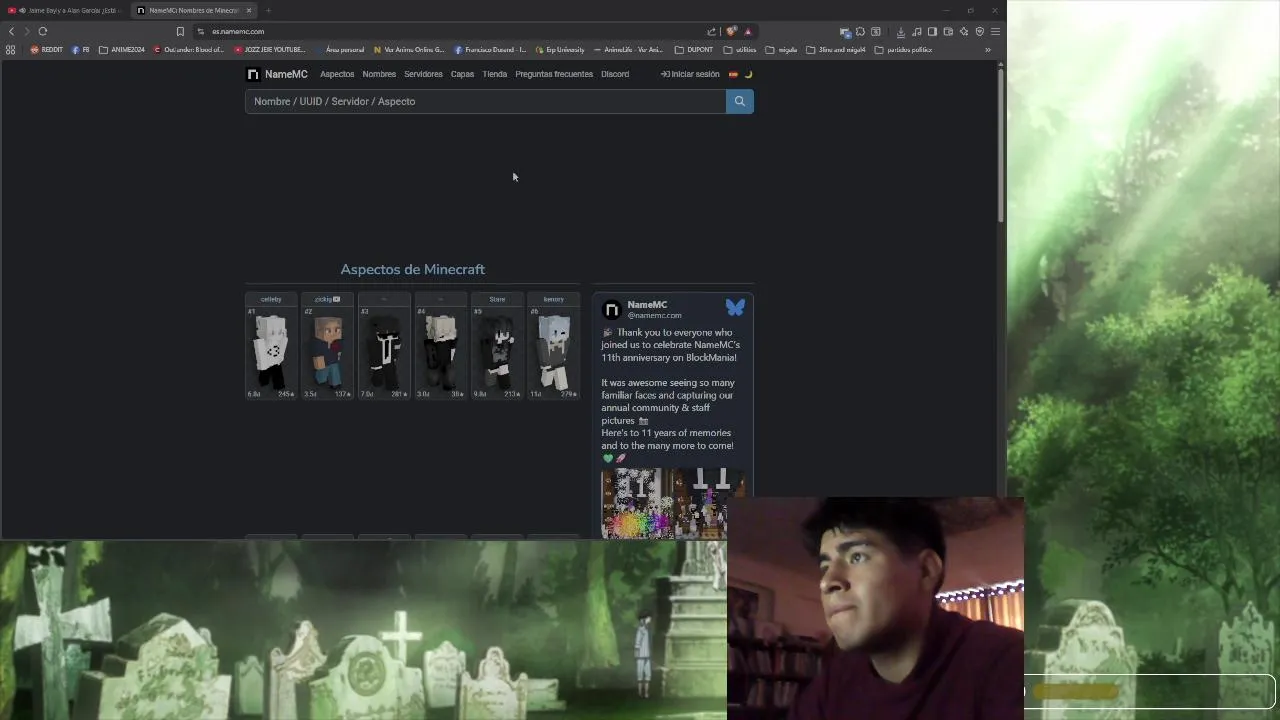Open the wallet icon in toolbar
The height and width of the screenshot is (720, 1280).
948,32
